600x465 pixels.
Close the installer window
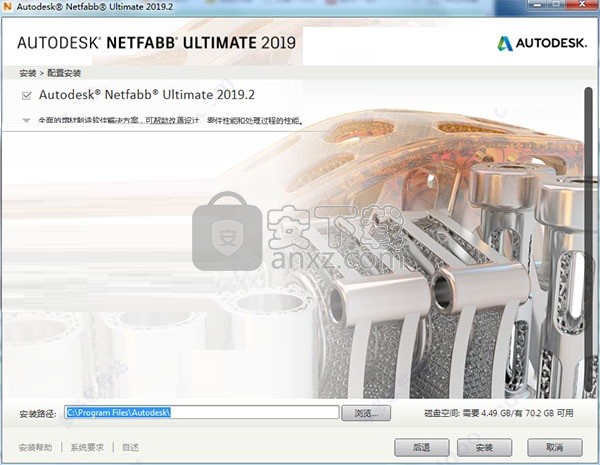pyautogui.click(x=581, y=4)
